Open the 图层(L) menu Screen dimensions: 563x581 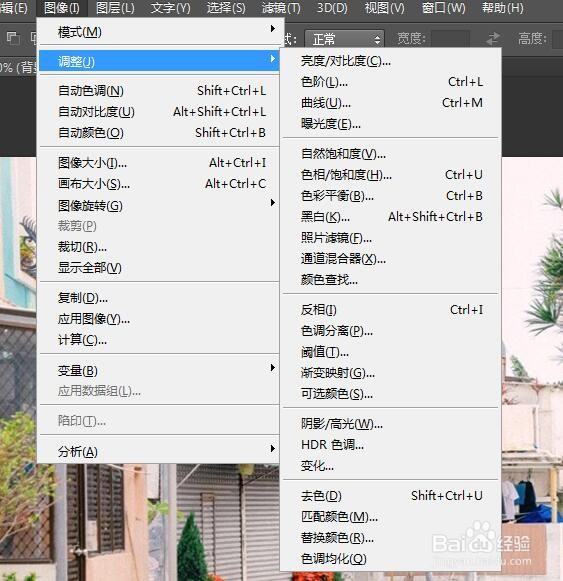(115, 8)
